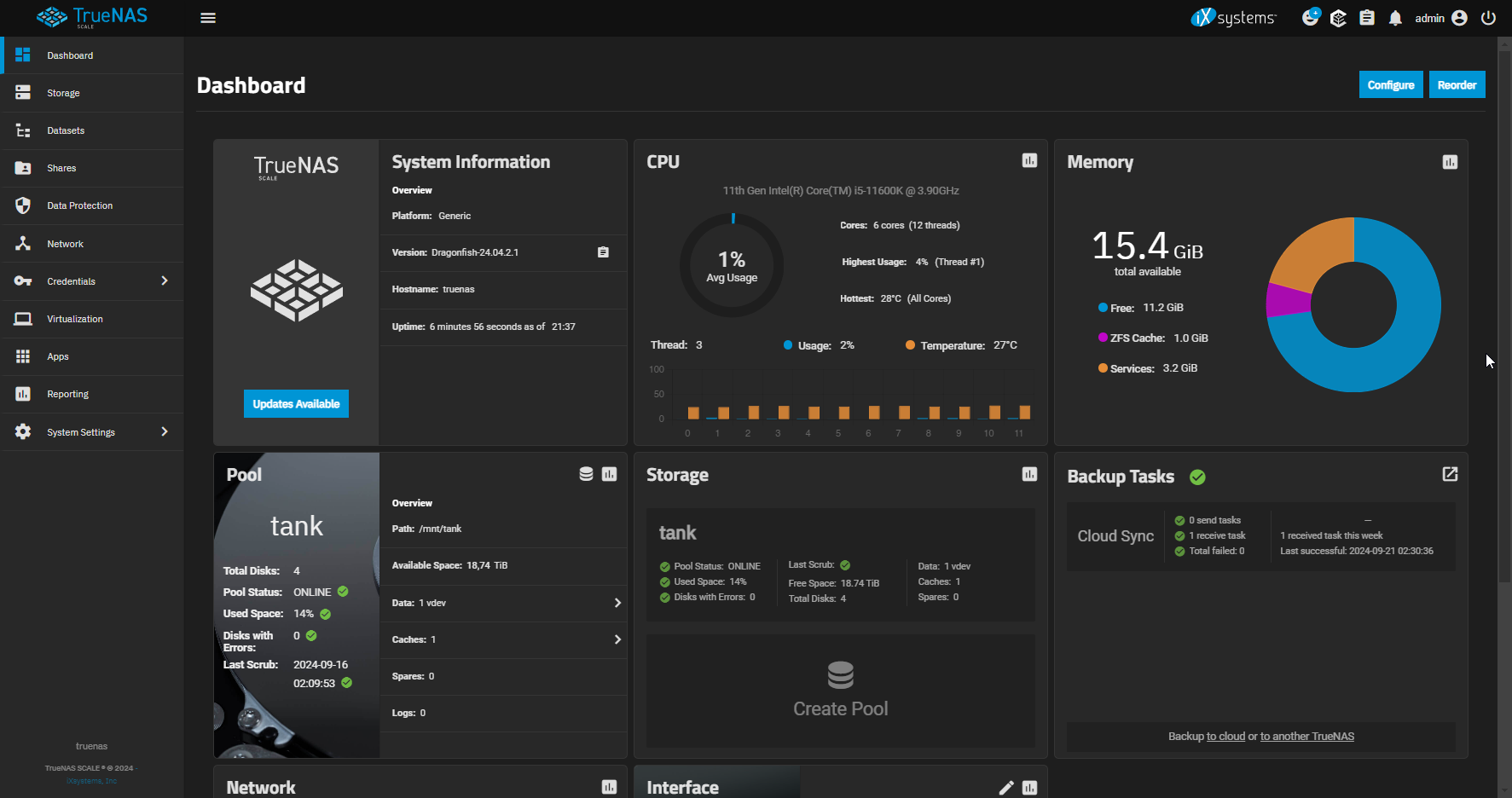The height and width of the screenshot is (798, 1512).
Task: Open Apps in the sidebar
Action: 92,356
